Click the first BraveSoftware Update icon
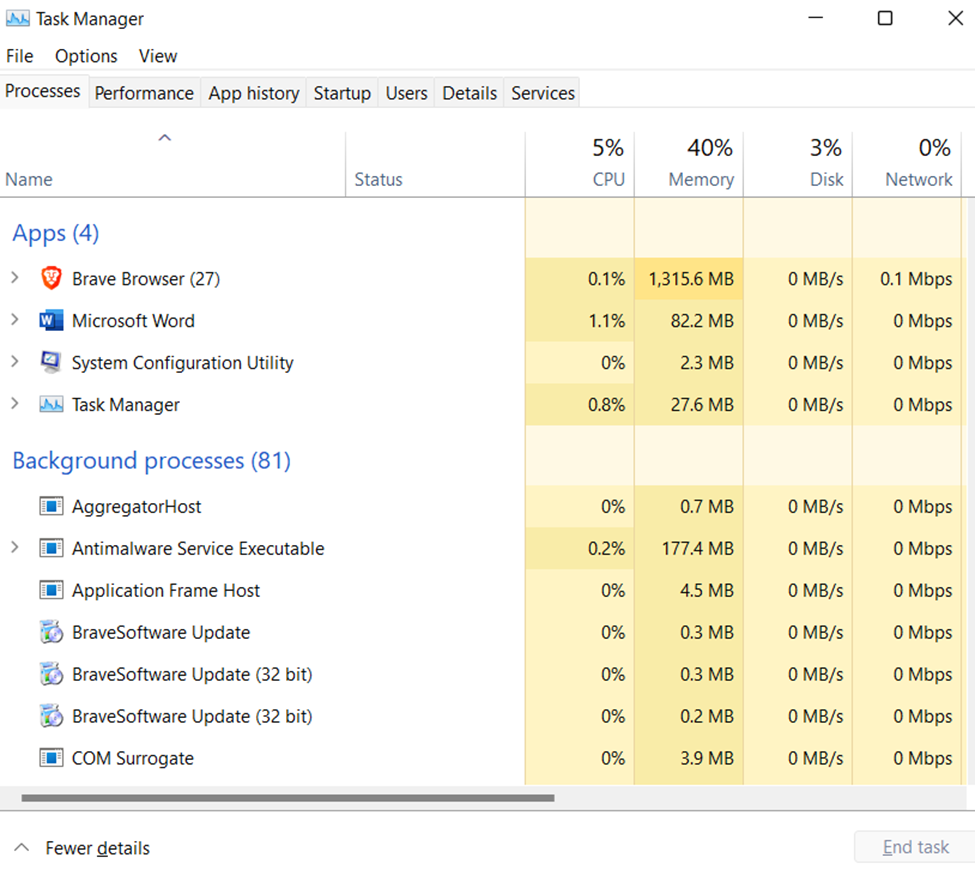The width and height of the screenshot is (975, 870). [51, 633]
